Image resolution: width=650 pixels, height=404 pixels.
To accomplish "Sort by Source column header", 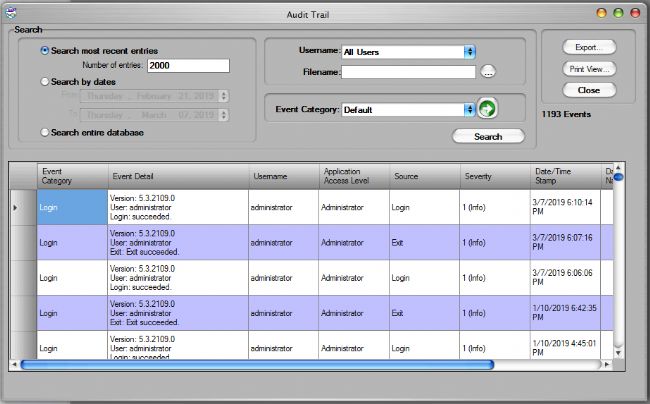I will pos(425,176).
